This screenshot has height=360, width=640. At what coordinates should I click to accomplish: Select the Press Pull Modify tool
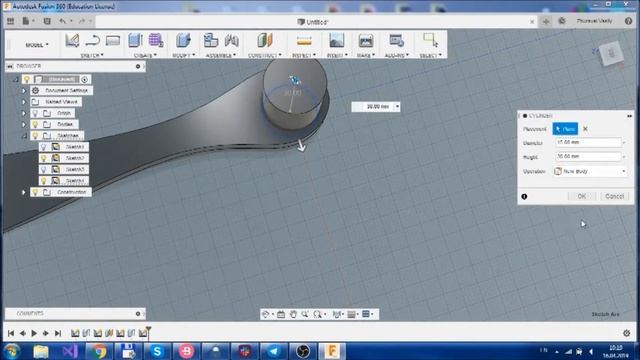point(183,40)
